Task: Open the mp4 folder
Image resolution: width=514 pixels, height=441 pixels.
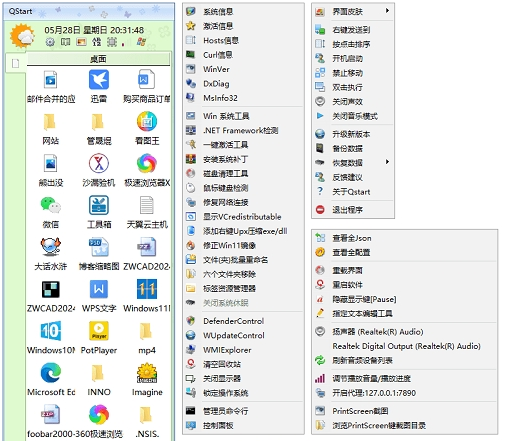Action: pos(147,337)
